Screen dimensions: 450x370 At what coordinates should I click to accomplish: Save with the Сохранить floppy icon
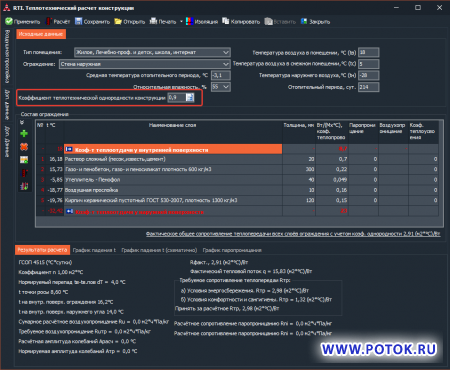point(92,22)
